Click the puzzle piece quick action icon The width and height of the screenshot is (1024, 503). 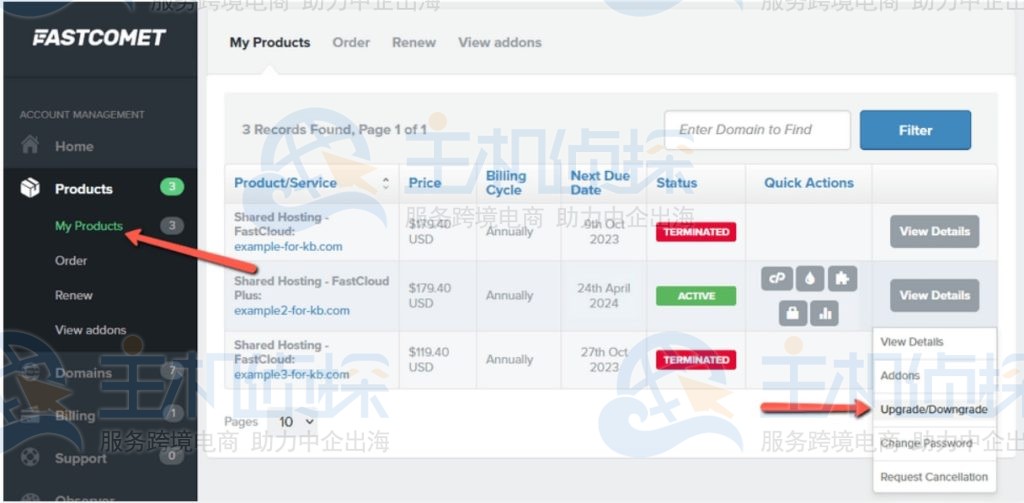pyautogui.click(x=842, y=279)
